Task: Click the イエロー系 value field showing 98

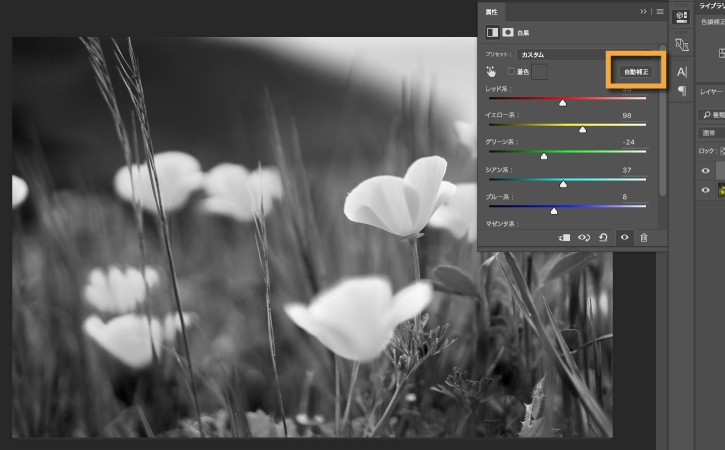Action: click(633, 115)
